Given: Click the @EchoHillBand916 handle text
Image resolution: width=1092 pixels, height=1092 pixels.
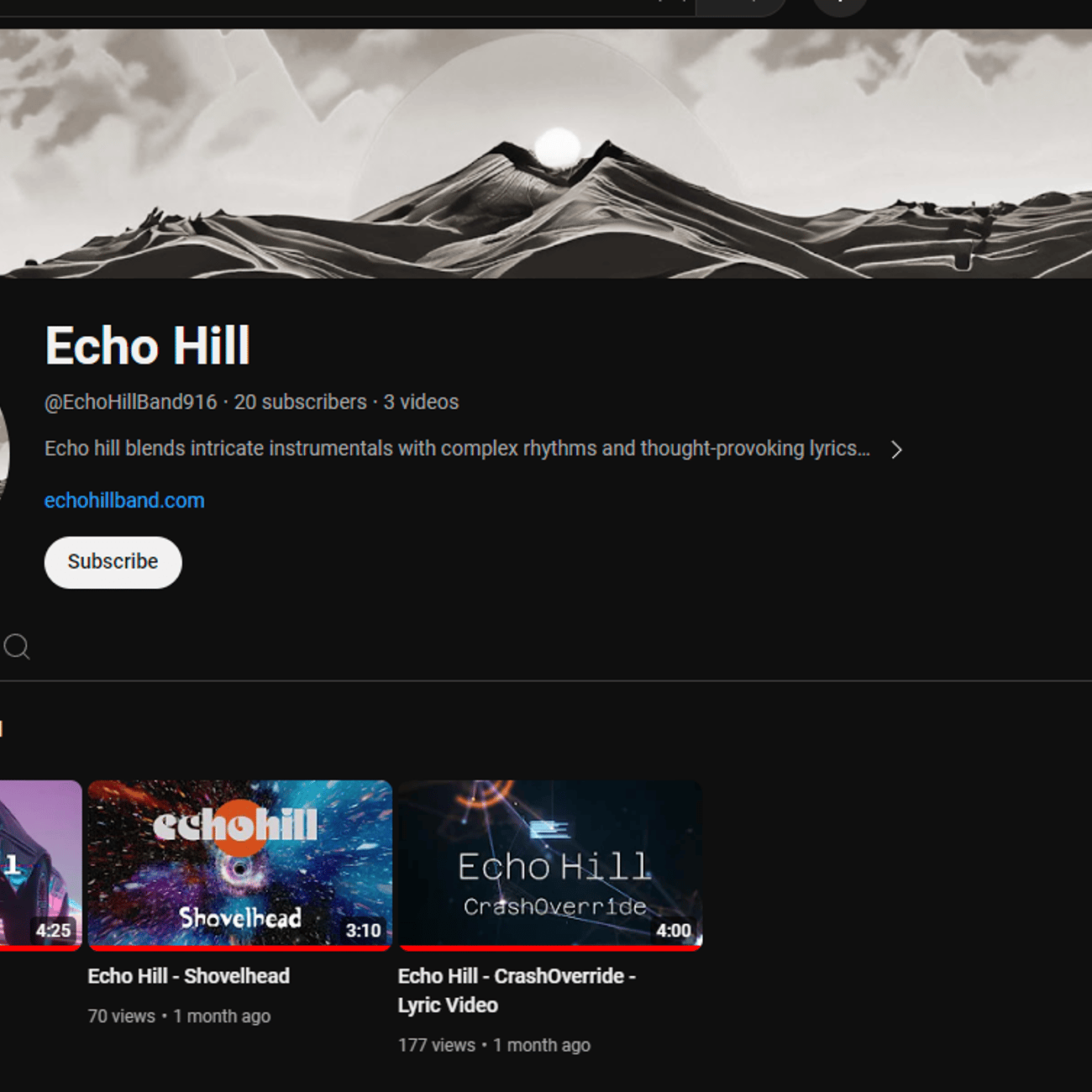Looking at the screenshot, I should (130, 402).
